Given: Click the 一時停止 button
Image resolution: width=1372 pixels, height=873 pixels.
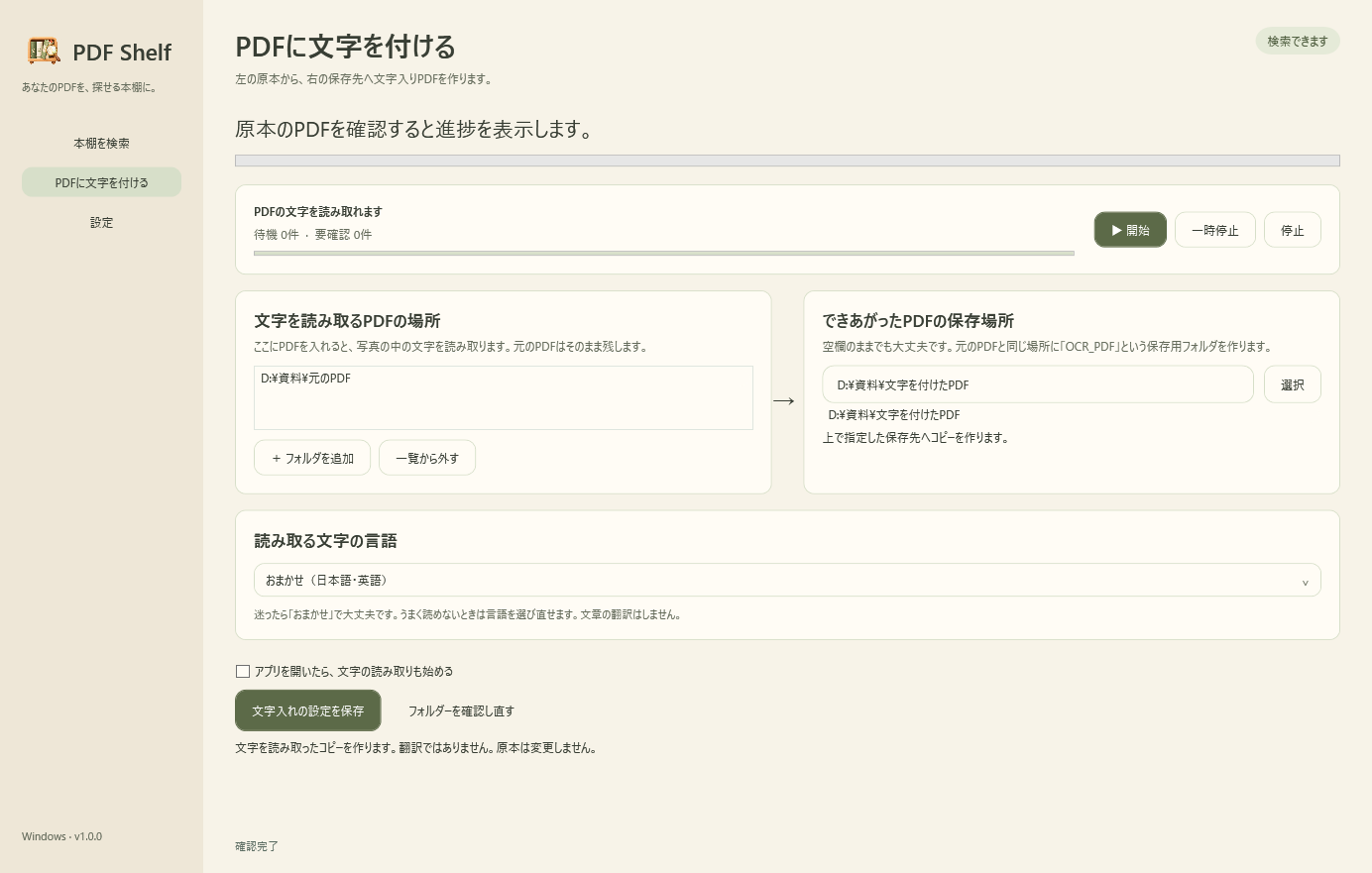Looking at the screenshot, I should click(x=1215, y=230).
